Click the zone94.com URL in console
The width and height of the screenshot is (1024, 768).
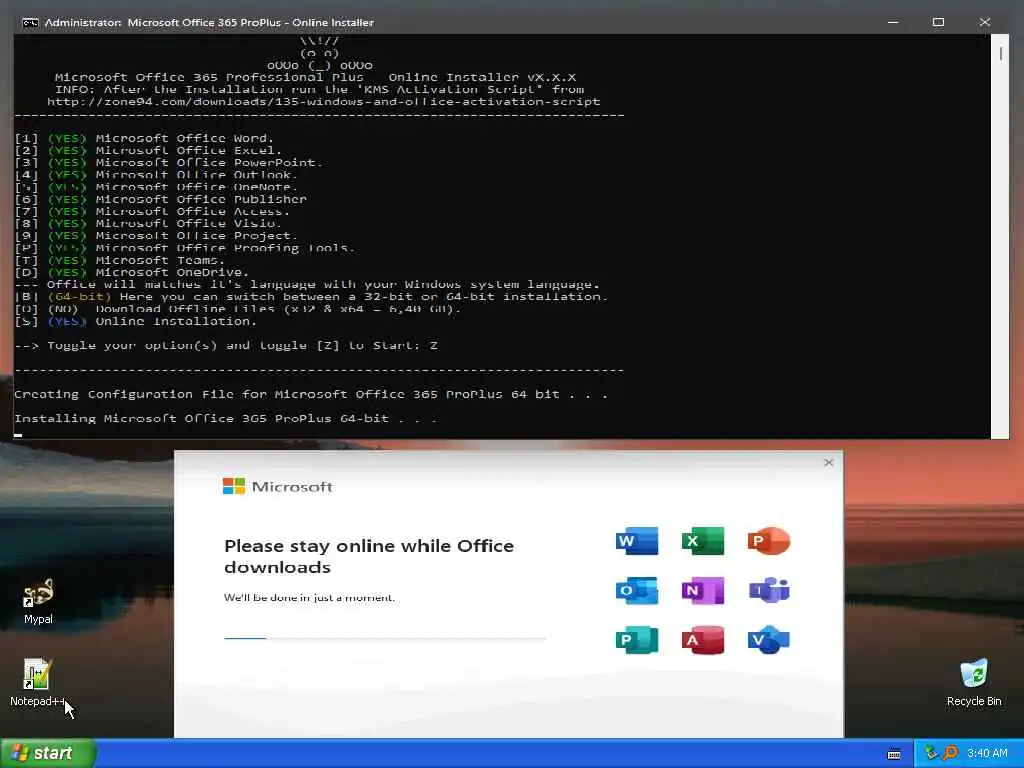click(323, 102)
